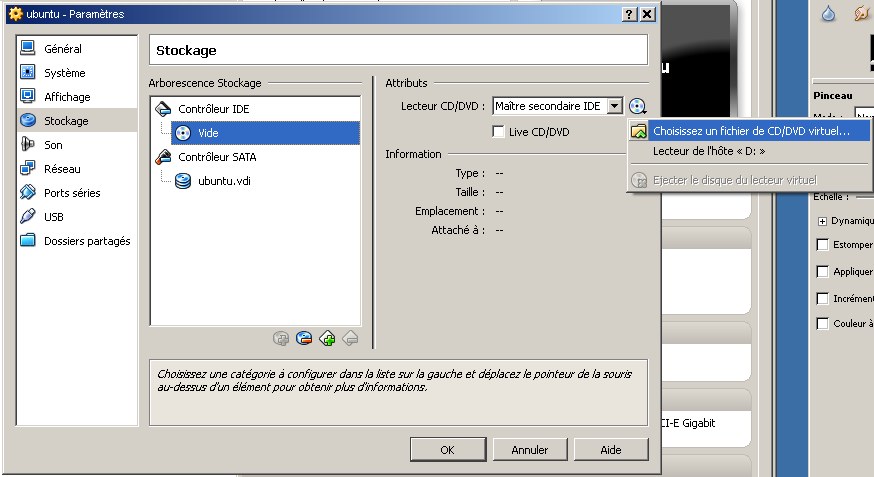The width and height of the screenshot is (874, 477).
Task: Select Contrôleur IDE in storage tree
Action: point(213,109)
